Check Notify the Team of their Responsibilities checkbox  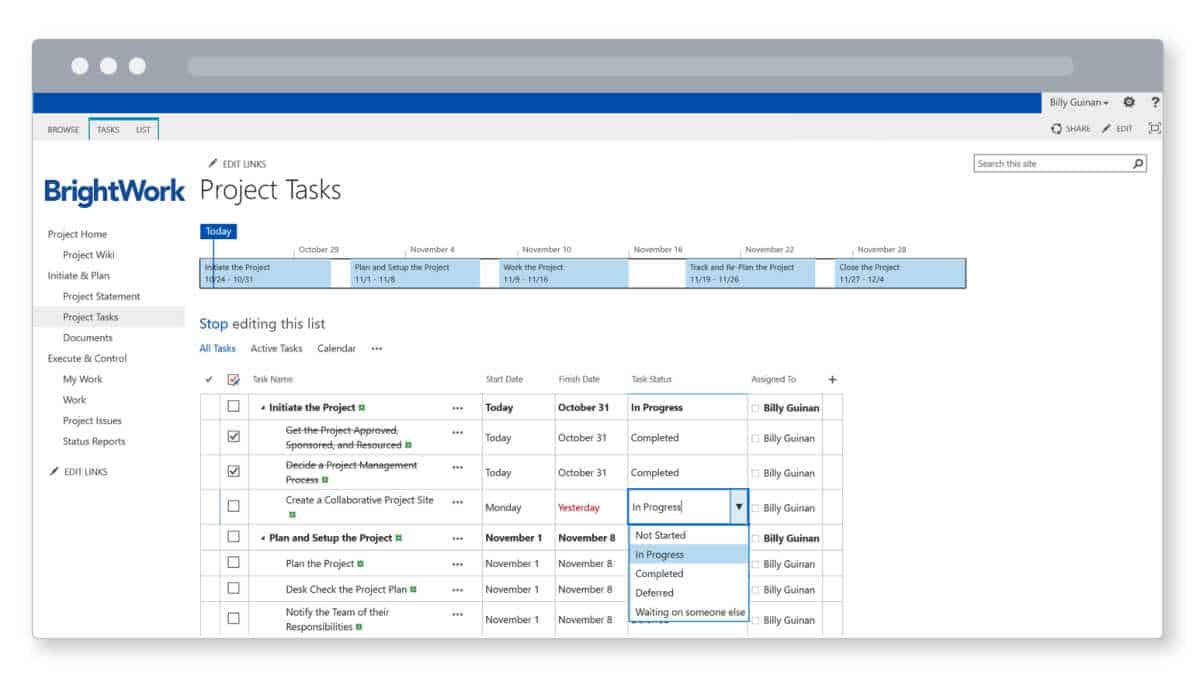point(233,619)
